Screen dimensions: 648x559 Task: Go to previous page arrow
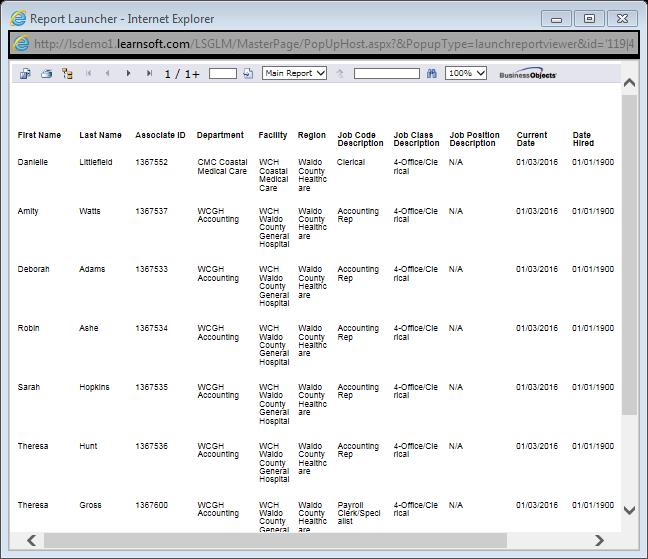[x=108, y=74]
